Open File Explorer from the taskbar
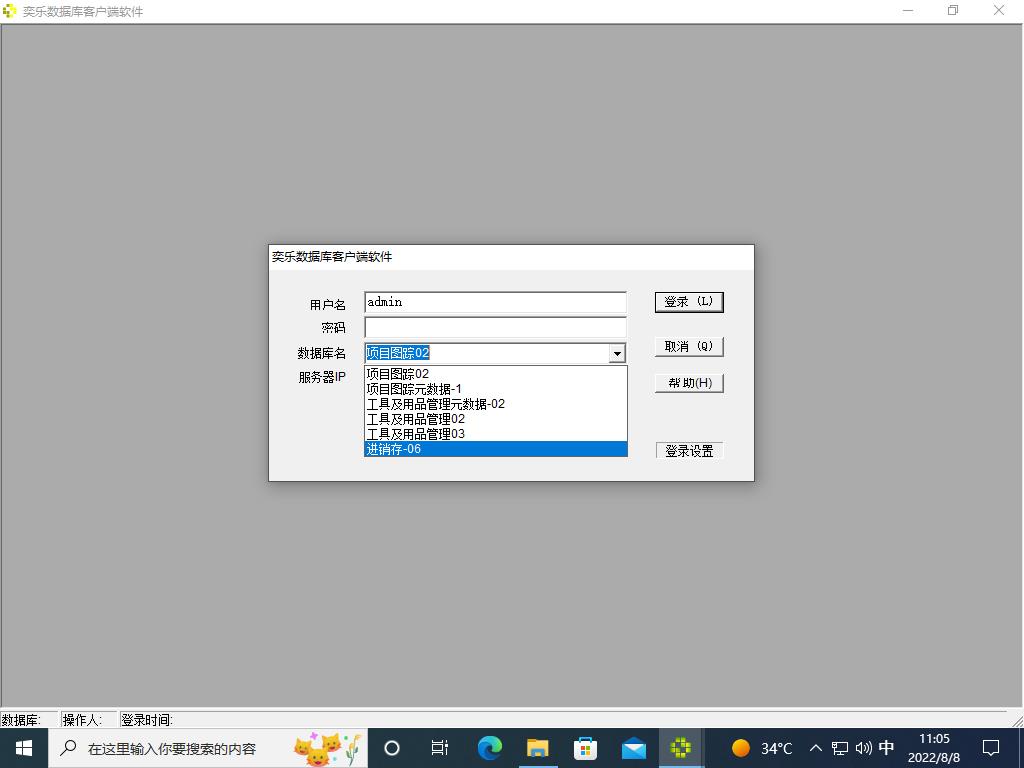1024x768 pixels. coord(537,748)
